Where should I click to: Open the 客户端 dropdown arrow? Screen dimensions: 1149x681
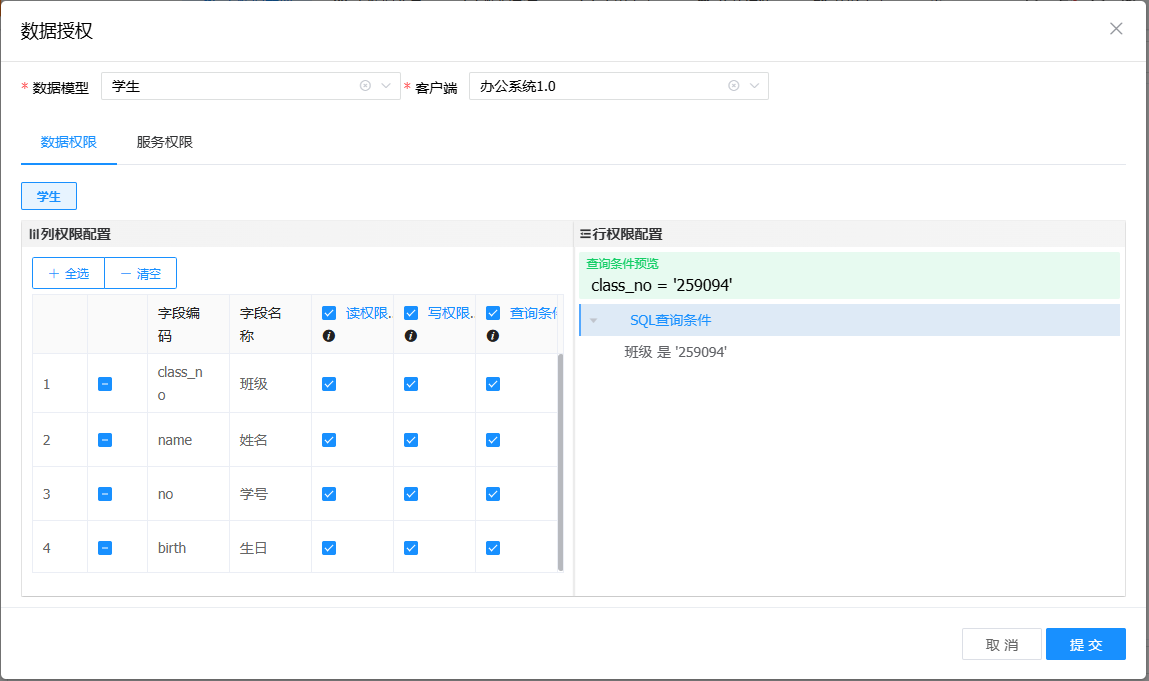754,86
